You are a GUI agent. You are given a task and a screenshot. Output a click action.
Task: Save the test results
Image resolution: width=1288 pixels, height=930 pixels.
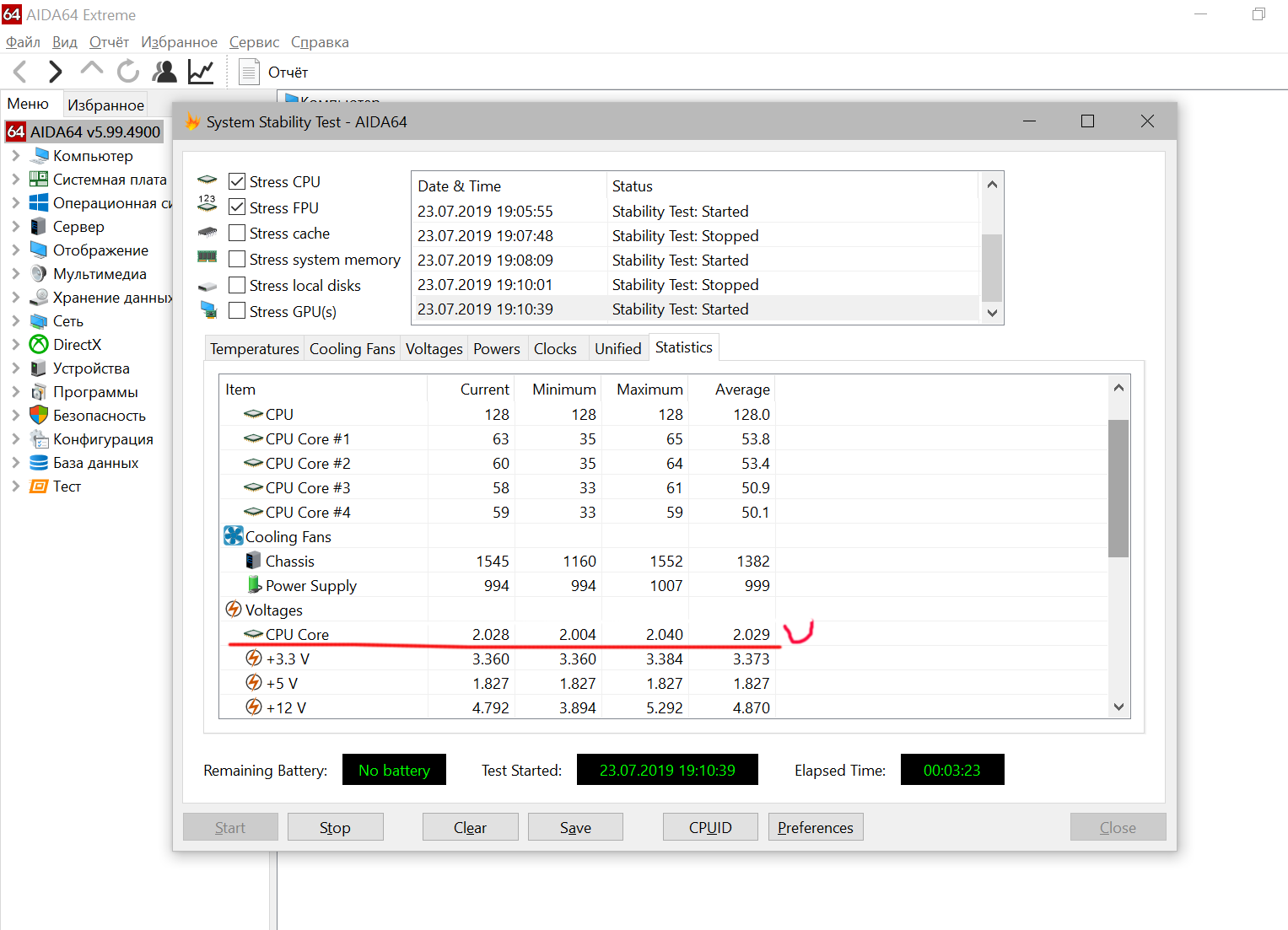click(x=575, y=827)
